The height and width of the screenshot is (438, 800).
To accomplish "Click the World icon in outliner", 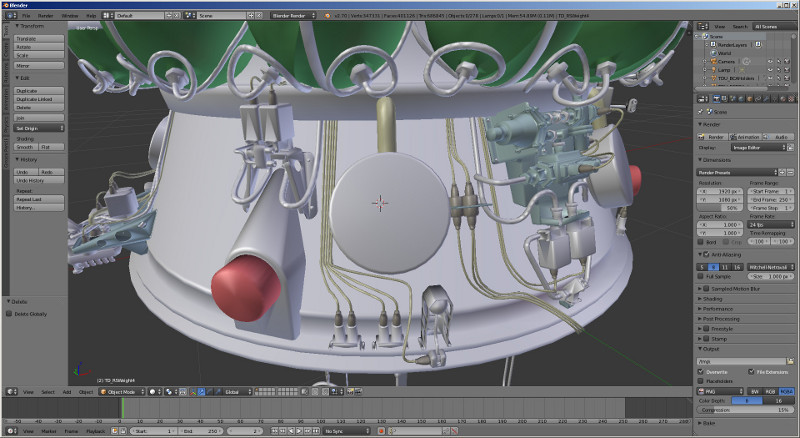I will 712,53.
